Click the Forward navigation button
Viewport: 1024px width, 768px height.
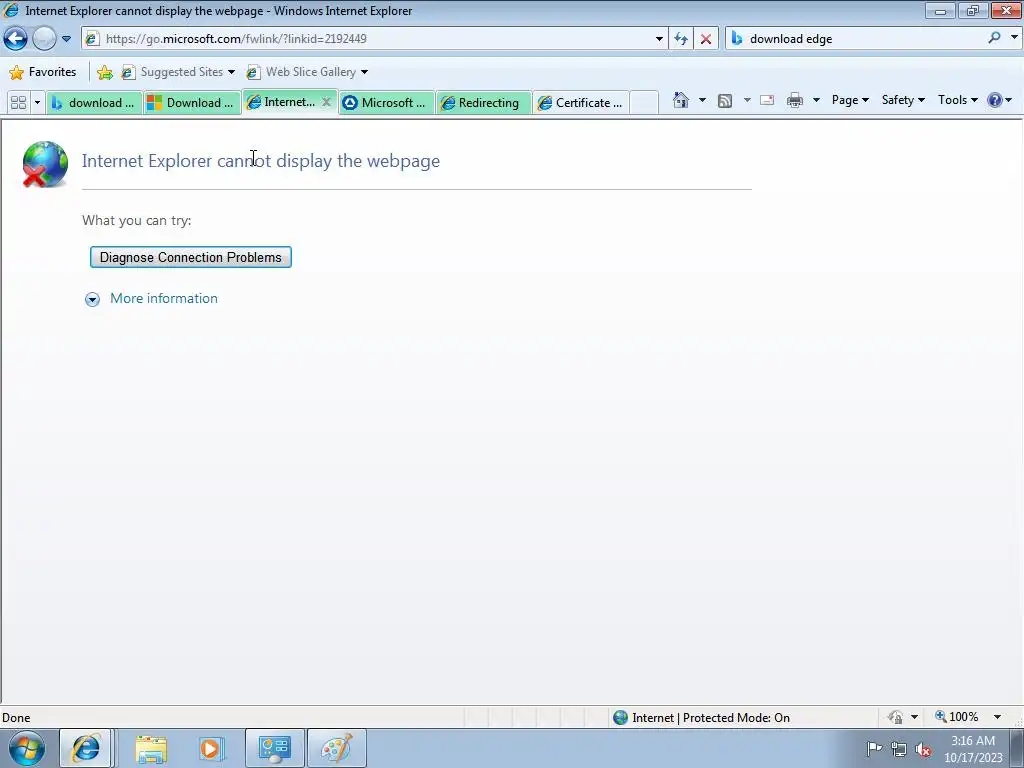(x=44, y=39)
